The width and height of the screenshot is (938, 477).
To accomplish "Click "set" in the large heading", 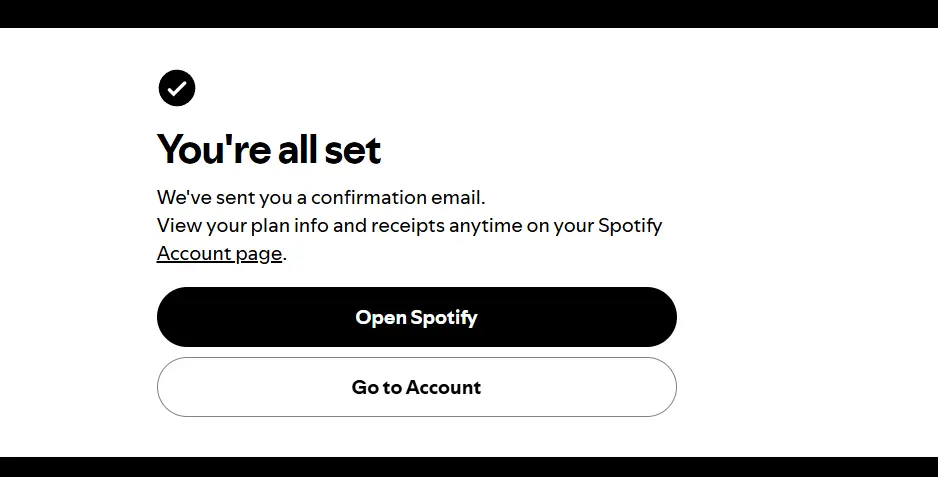I will 352,150.
